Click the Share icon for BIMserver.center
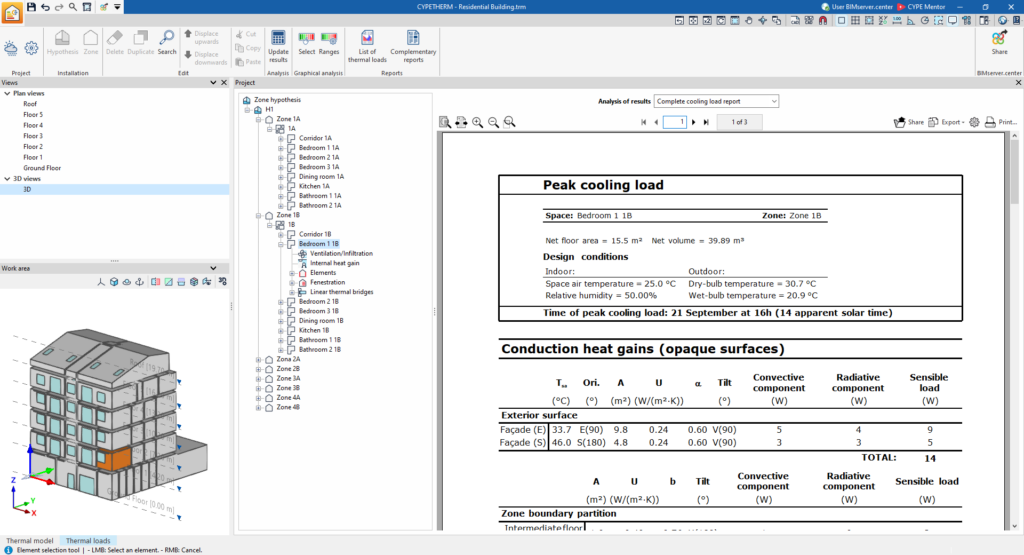The image size is (1024, 555). coord(999,43)
